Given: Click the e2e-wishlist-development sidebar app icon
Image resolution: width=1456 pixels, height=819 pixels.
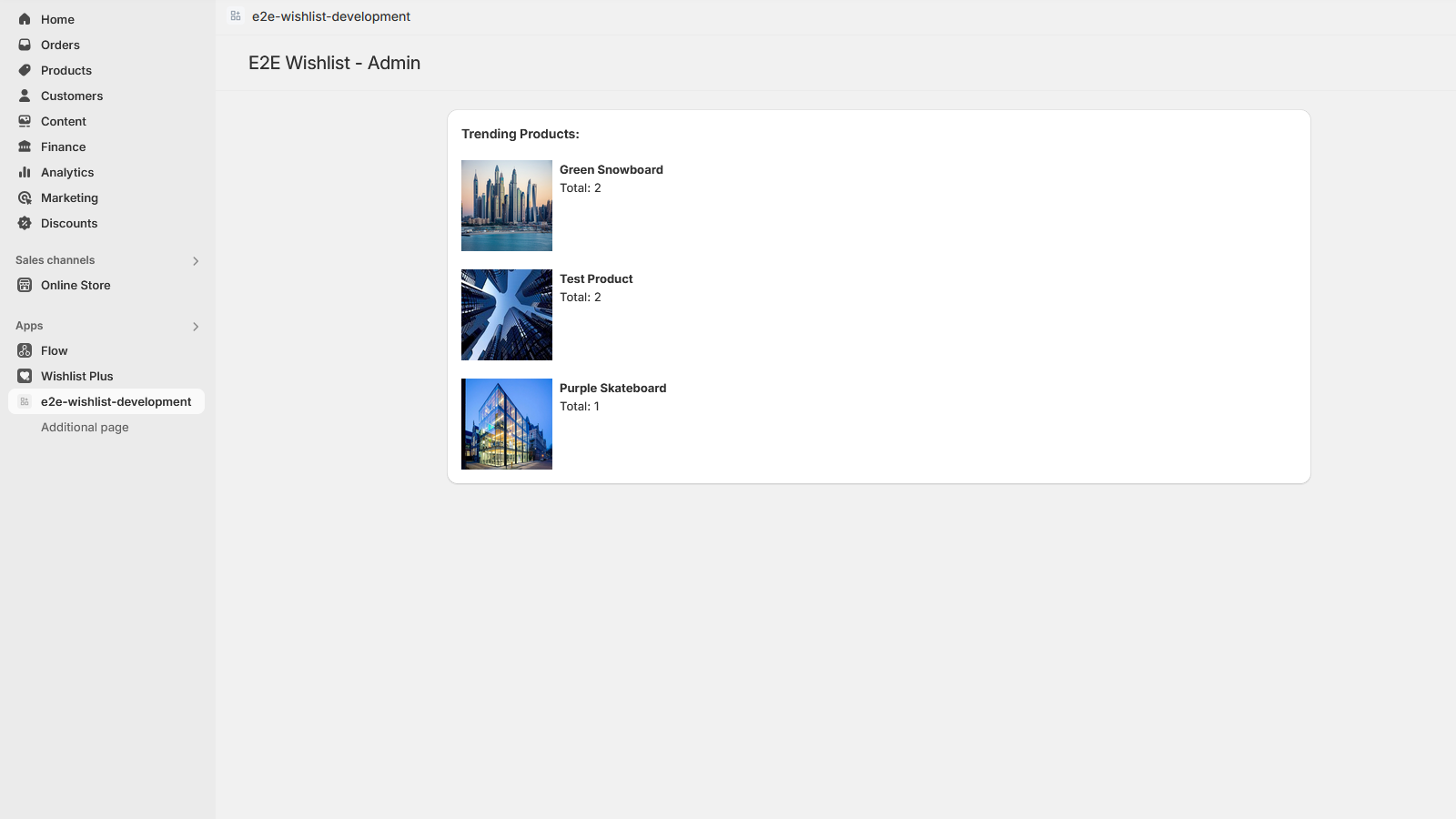Looking at the screenshot, I should 25,401.
